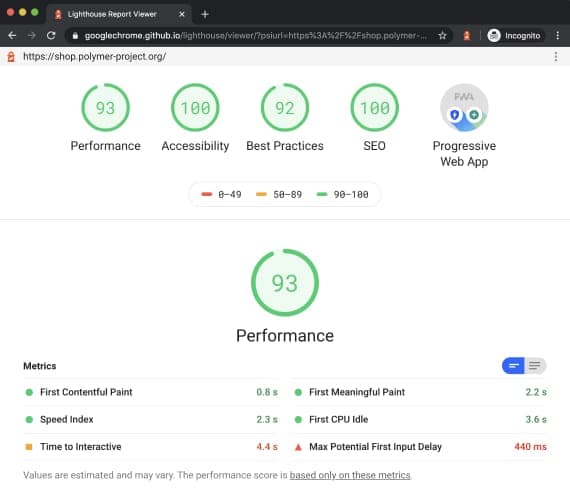Open the Incognito profile indicator
Image resolution: width=570 pixels, height=496 pixels.
pyautogui.click(x=514, y=35)
